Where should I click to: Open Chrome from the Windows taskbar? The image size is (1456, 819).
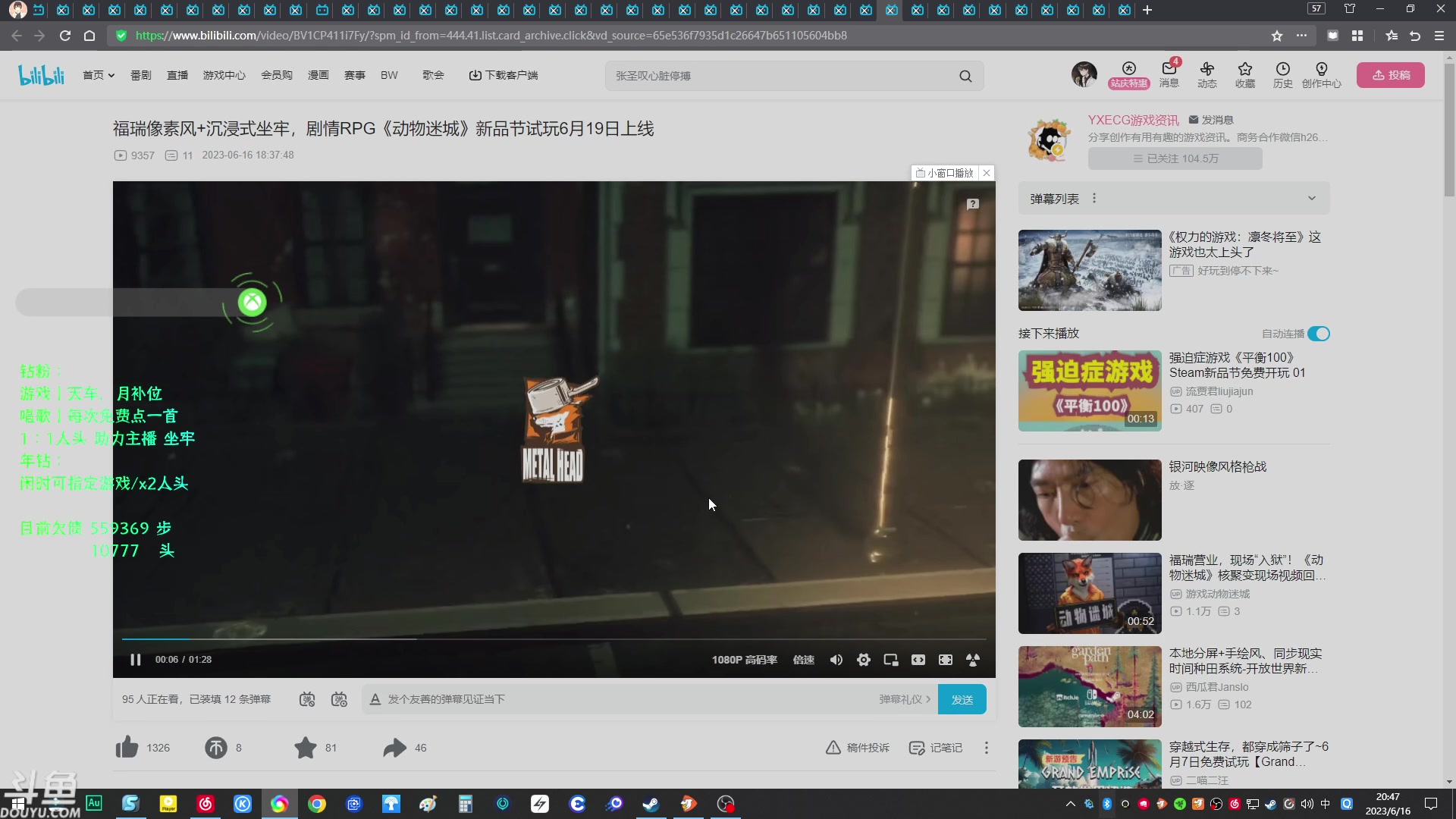coord(317,804)
